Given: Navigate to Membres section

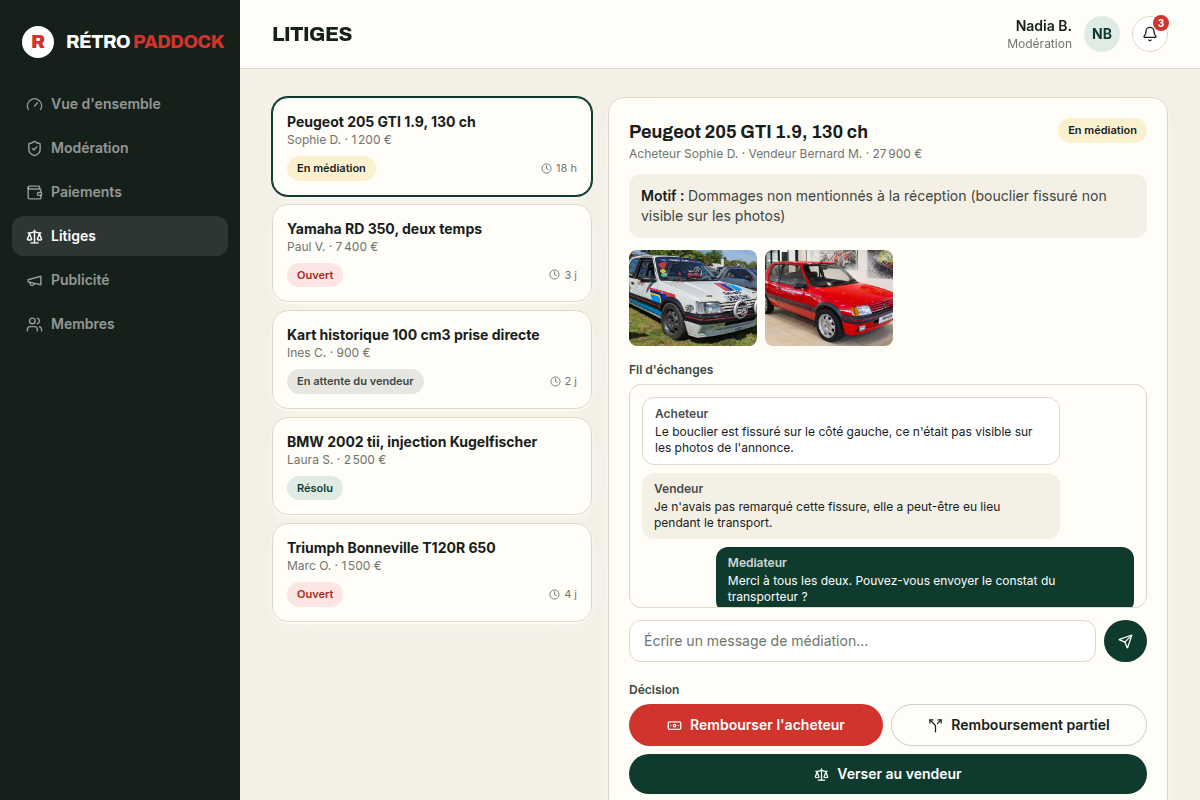Looking at the screenshot, I should coord(120,324).
